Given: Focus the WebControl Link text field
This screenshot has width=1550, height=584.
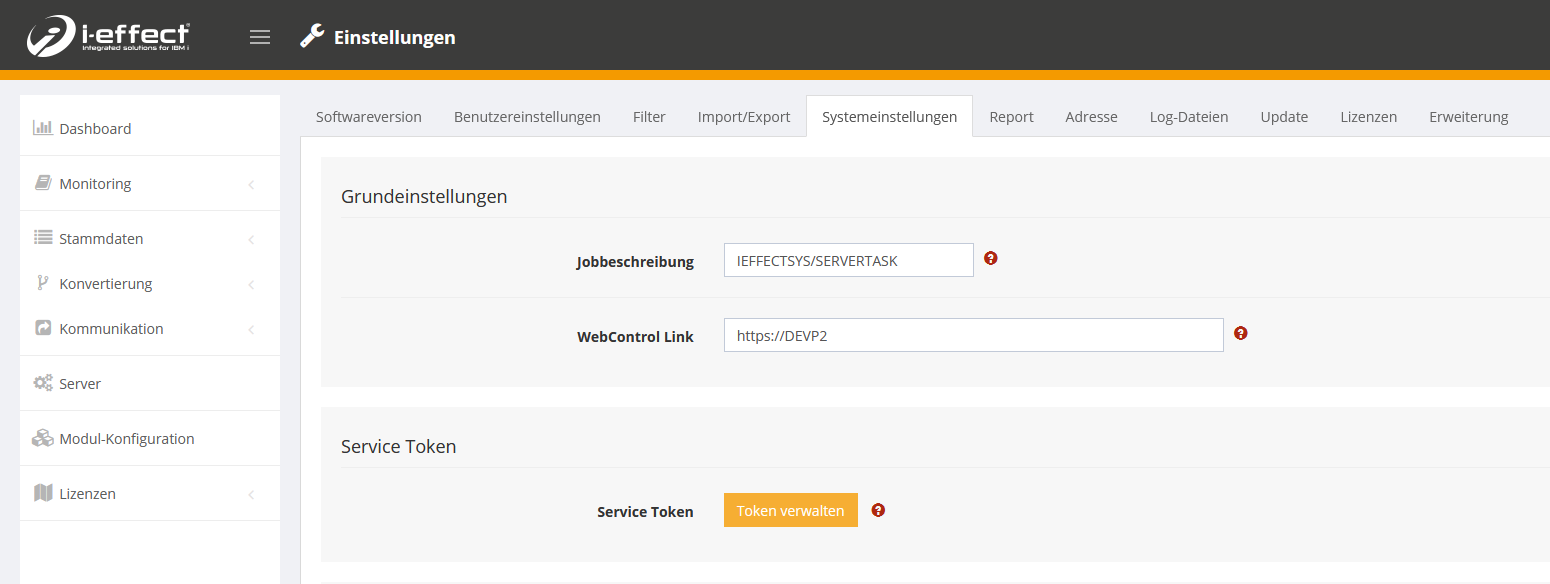Looking at the screenshot, I should [x=973, y=335].
